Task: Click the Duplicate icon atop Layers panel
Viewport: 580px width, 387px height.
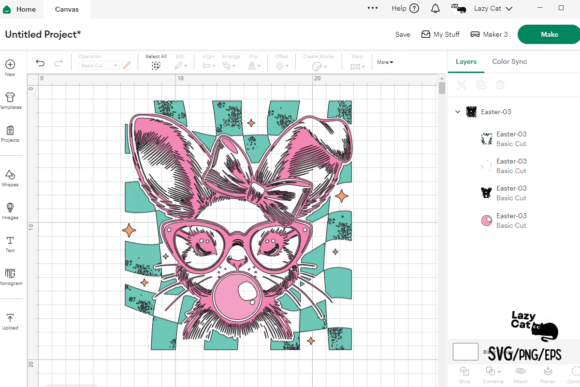Action: (480, 85)
